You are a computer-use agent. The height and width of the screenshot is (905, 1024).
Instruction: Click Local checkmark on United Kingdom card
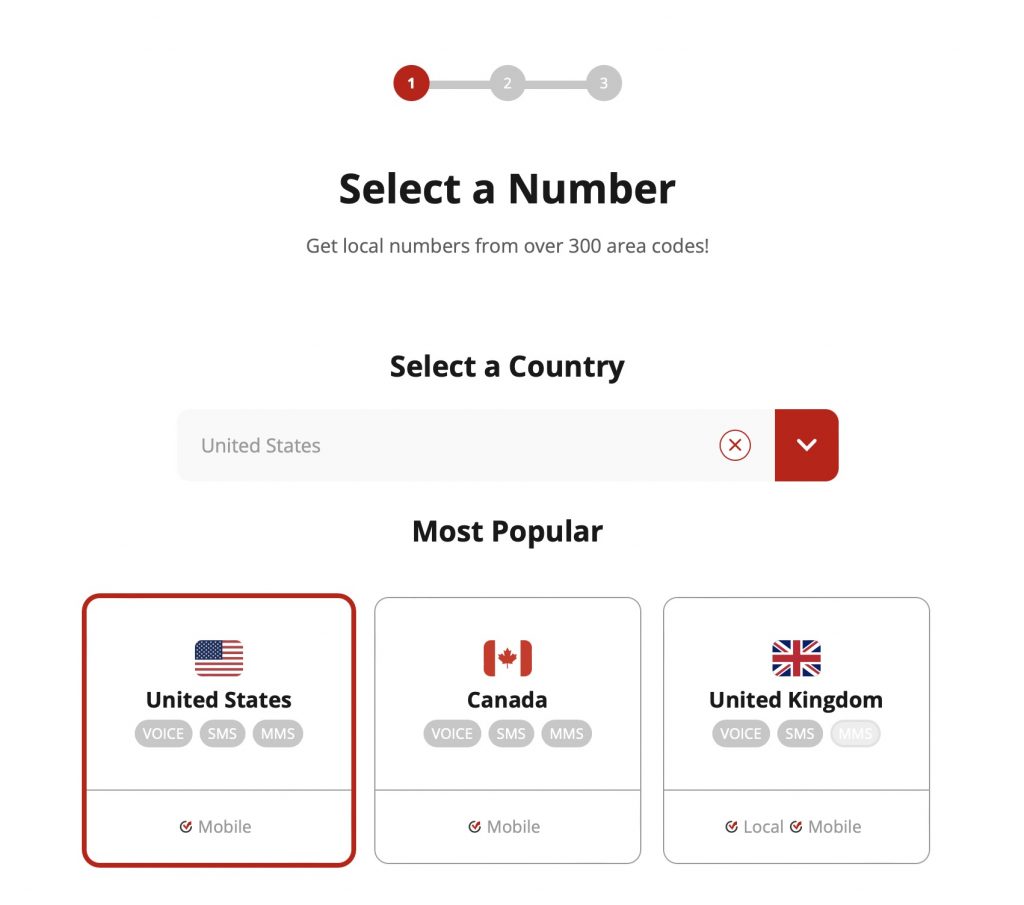tap(732, 827)
